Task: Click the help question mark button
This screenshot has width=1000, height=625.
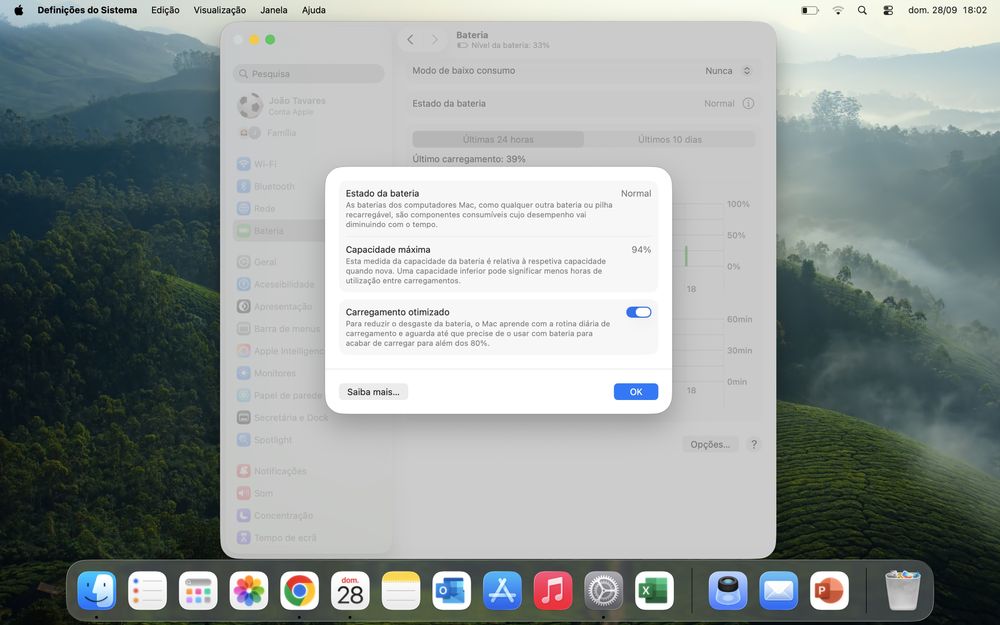Action: (753, 445)
